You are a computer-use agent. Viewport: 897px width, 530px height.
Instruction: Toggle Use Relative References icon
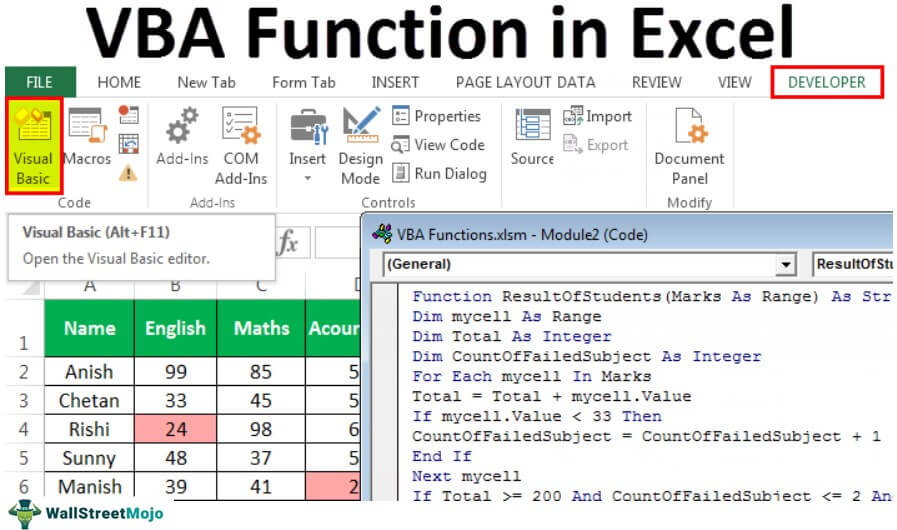[129, 143]
